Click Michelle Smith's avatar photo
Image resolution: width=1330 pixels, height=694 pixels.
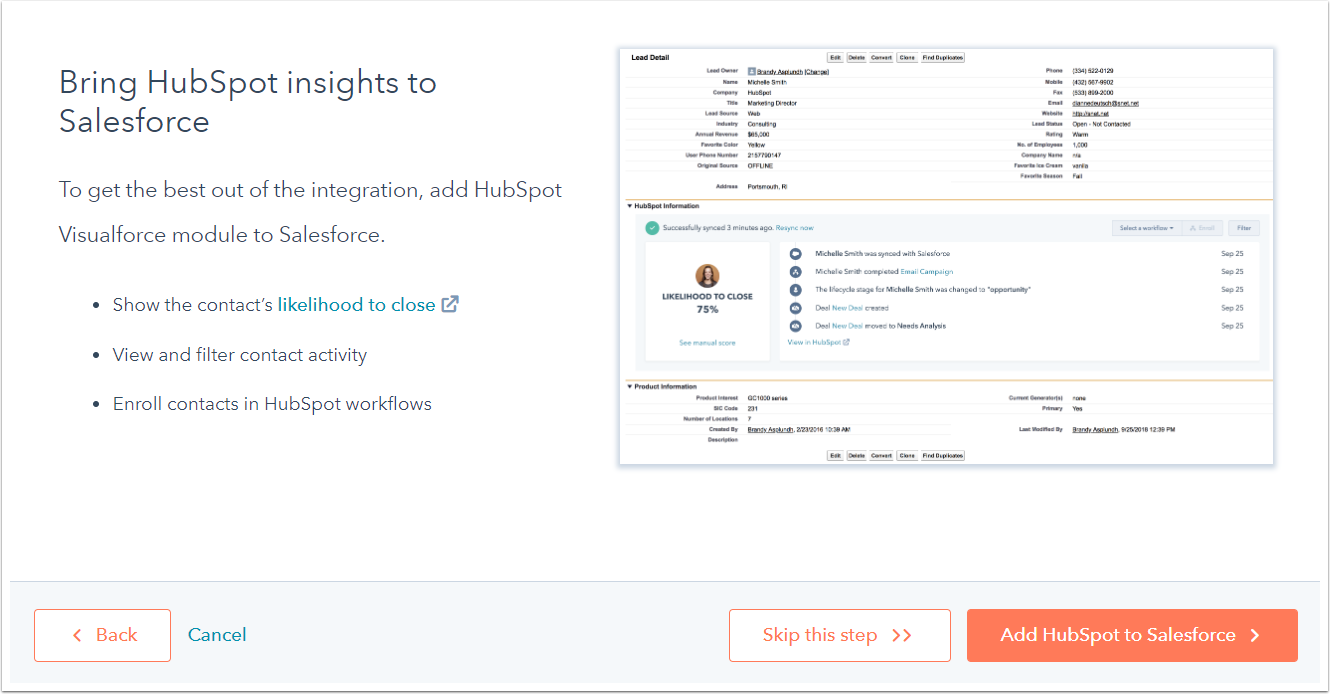707,275
